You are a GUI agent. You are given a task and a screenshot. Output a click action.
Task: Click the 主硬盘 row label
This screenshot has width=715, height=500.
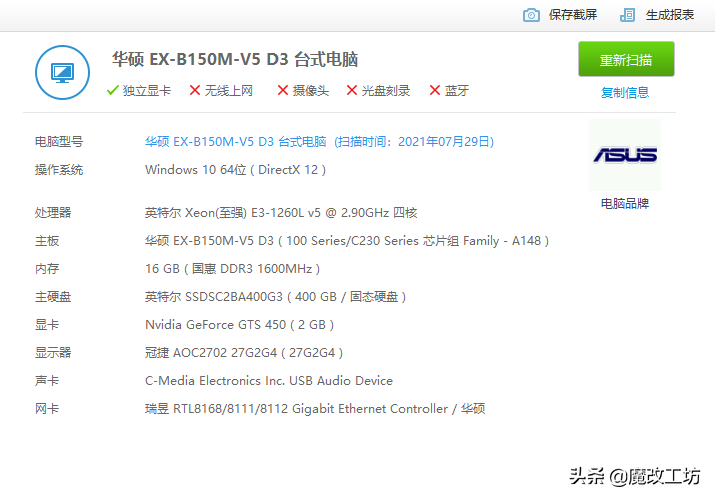pyautogui.click(x=53, y=297)
